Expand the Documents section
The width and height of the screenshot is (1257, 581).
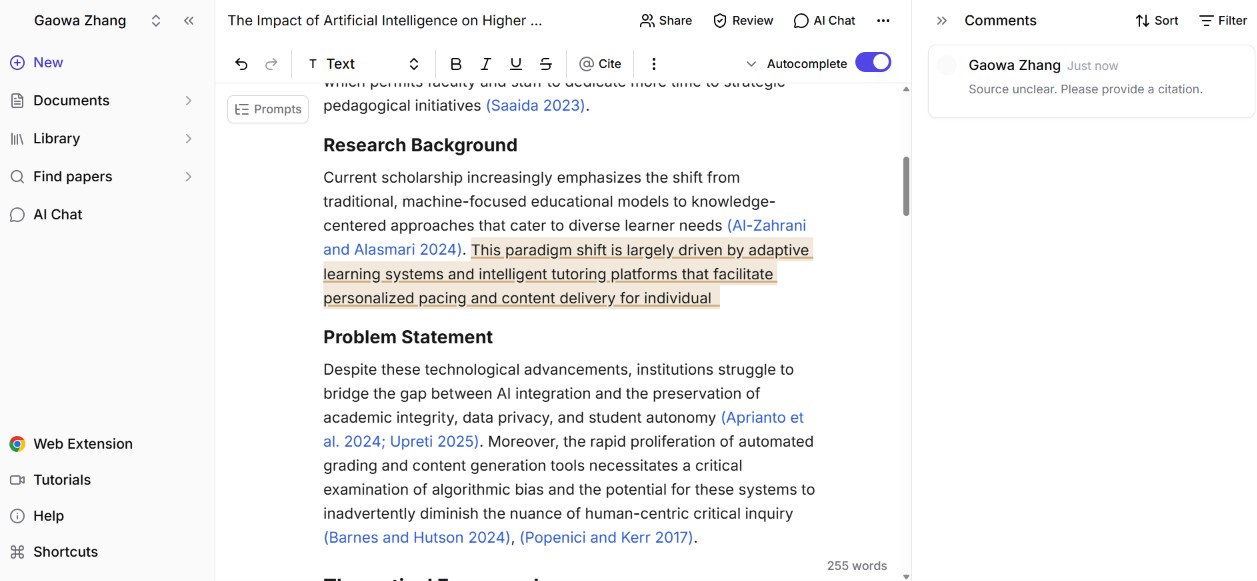(x=188, y=100)
